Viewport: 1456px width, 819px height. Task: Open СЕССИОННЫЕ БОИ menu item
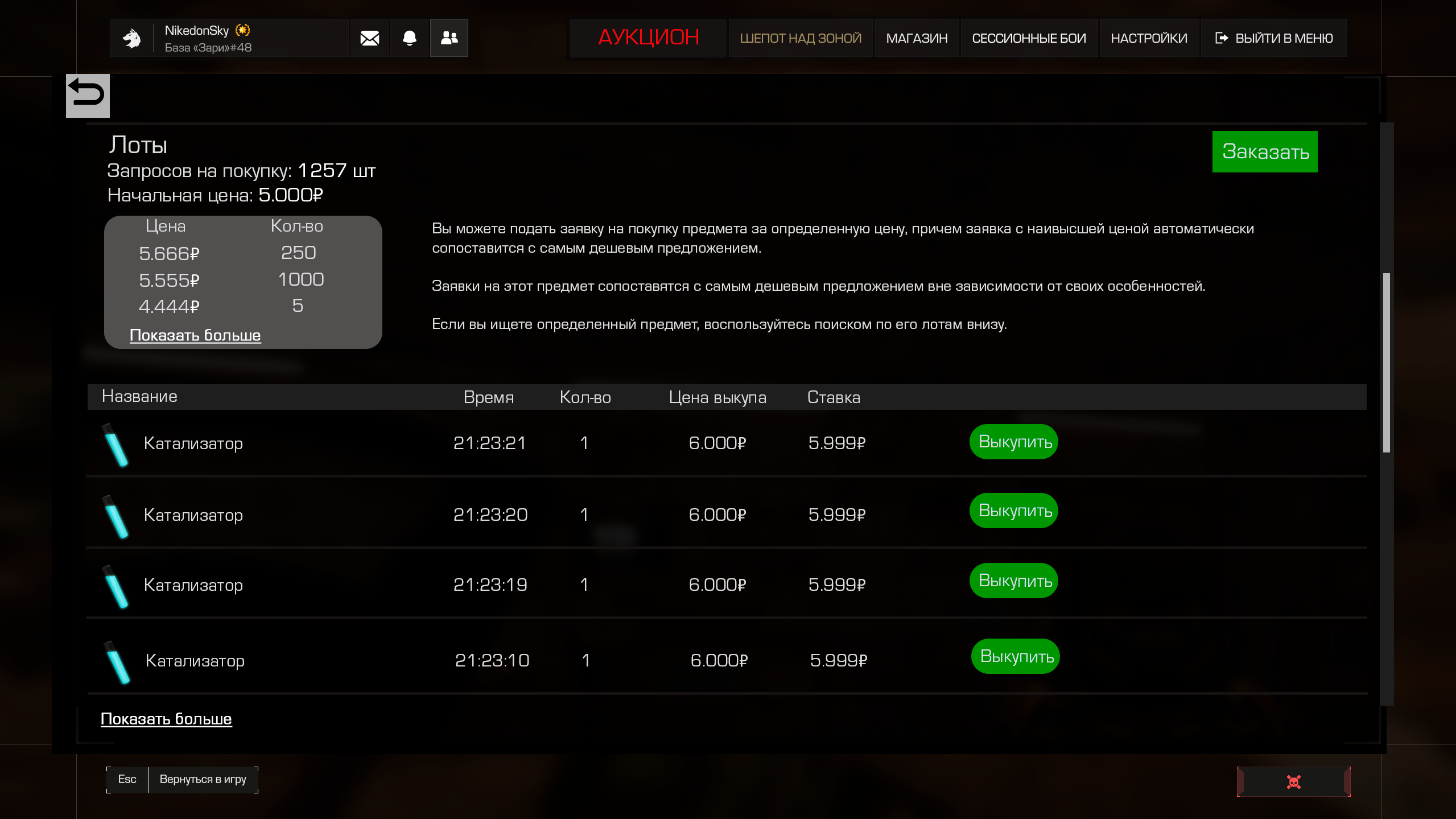coord(1029,38)
